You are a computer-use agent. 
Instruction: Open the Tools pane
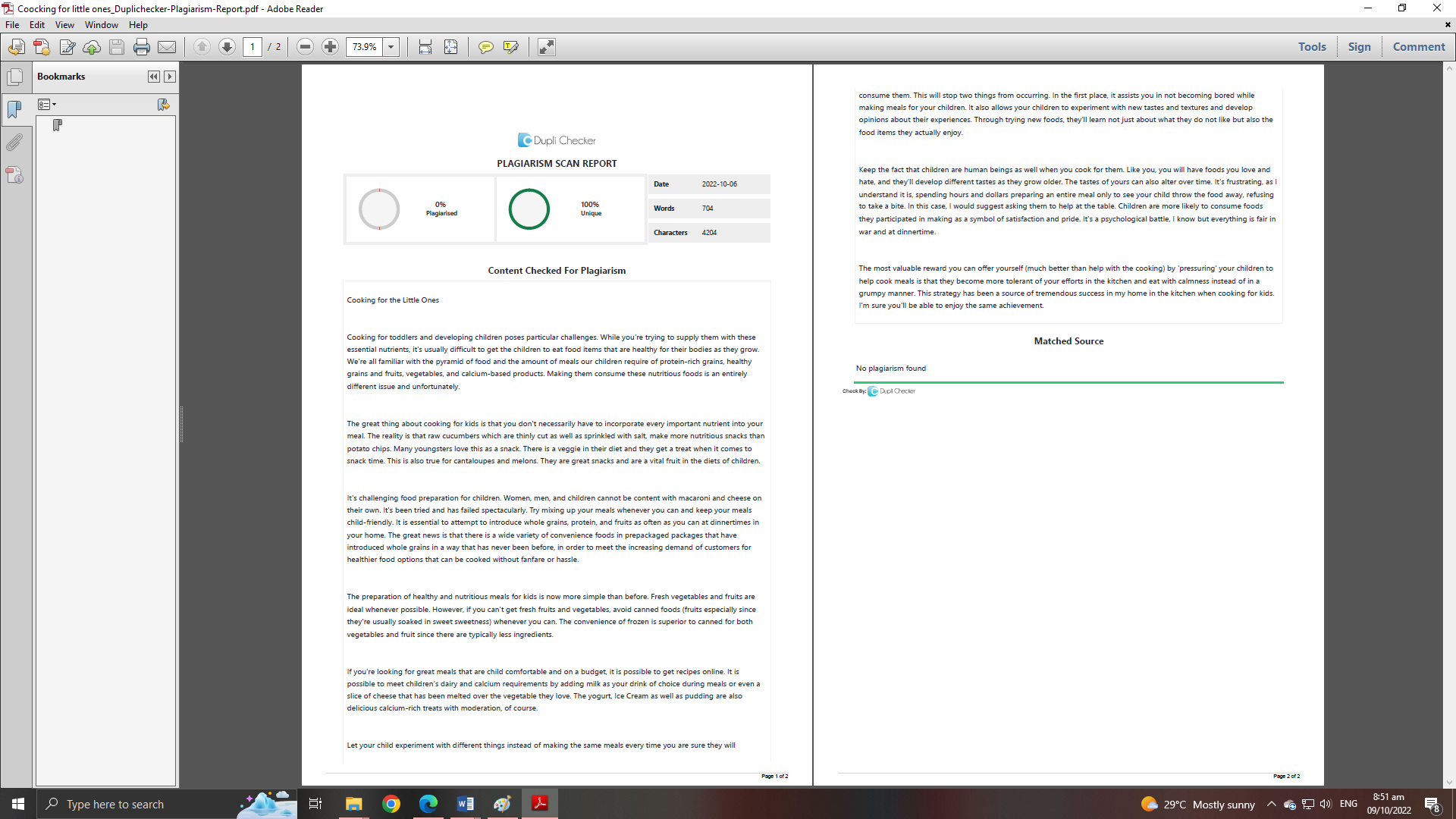(x=1312, y=47)
